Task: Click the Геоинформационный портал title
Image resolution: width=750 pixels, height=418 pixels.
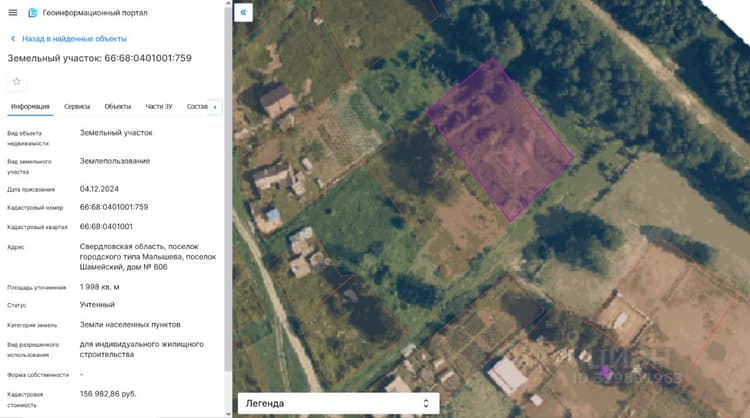Action: (x=95, y=13)
